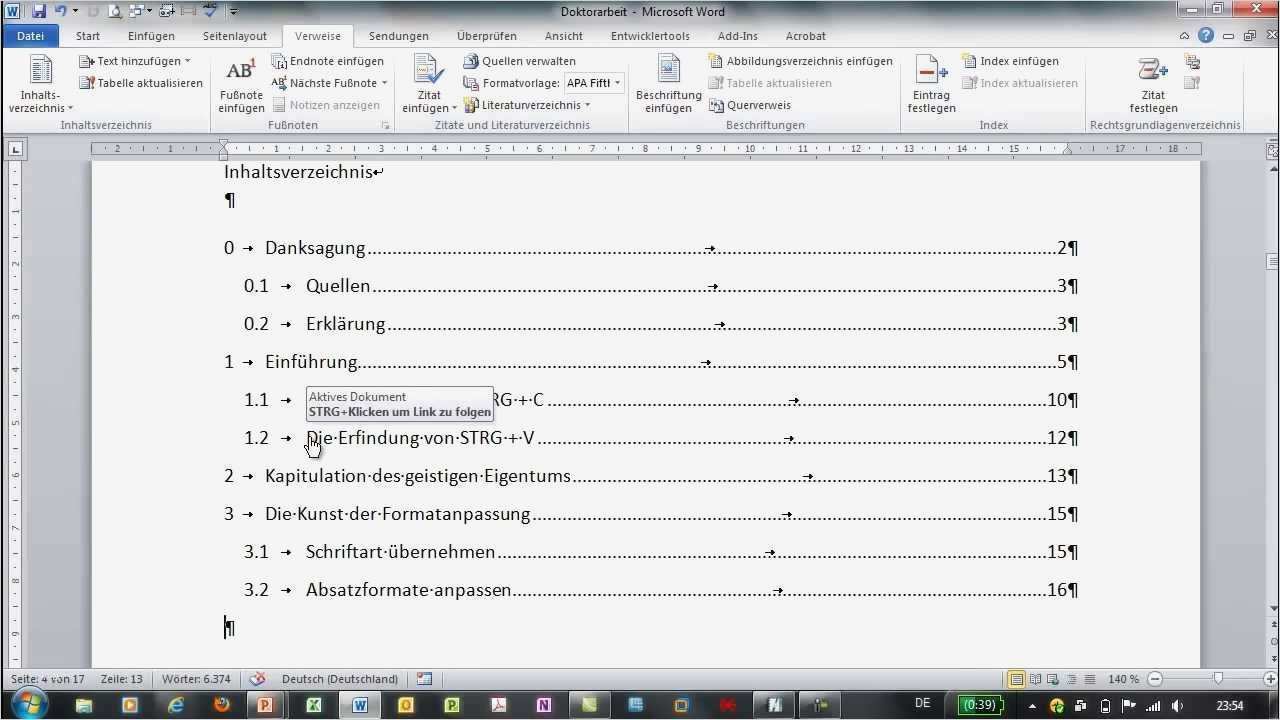Mark an index entry with Eintrag festlegen
The image size is (1280, 720).
(x=930, y=84)
